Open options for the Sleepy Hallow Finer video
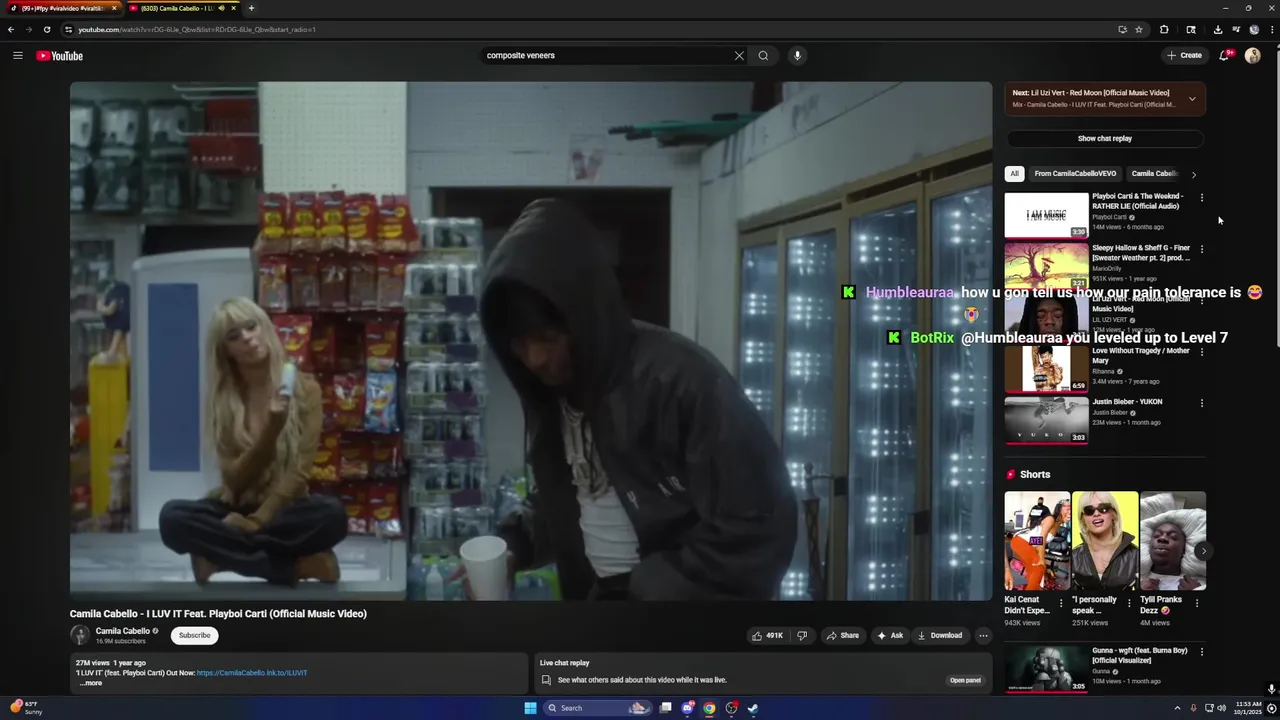Image resolution: width=1280 pixels, height=720 pixels. (1202, 248)
